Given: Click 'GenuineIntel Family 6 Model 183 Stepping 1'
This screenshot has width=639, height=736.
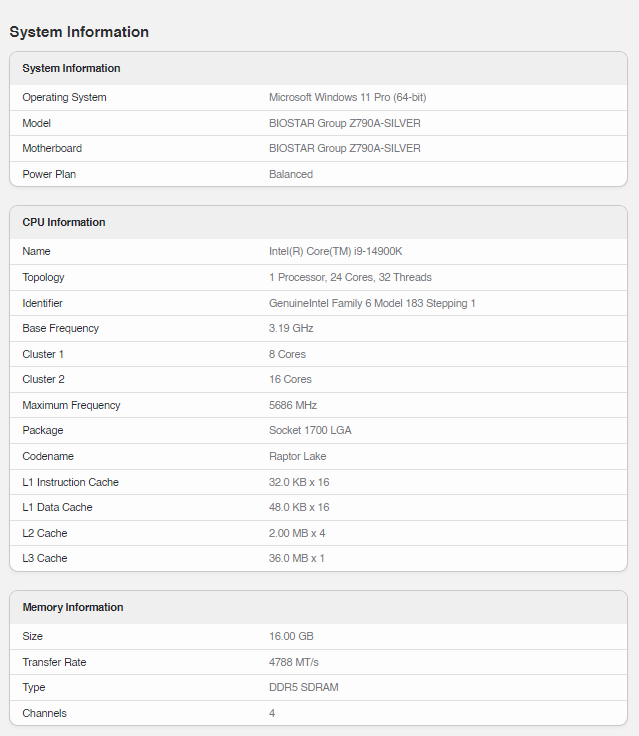Looking at the screenshot, I should (372, 303).
